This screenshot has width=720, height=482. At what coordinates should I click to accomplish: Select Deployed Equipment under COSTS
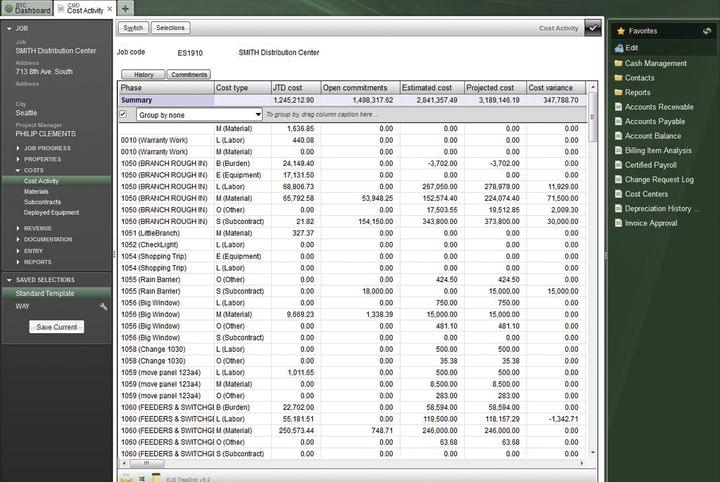(x=51, y=213)
